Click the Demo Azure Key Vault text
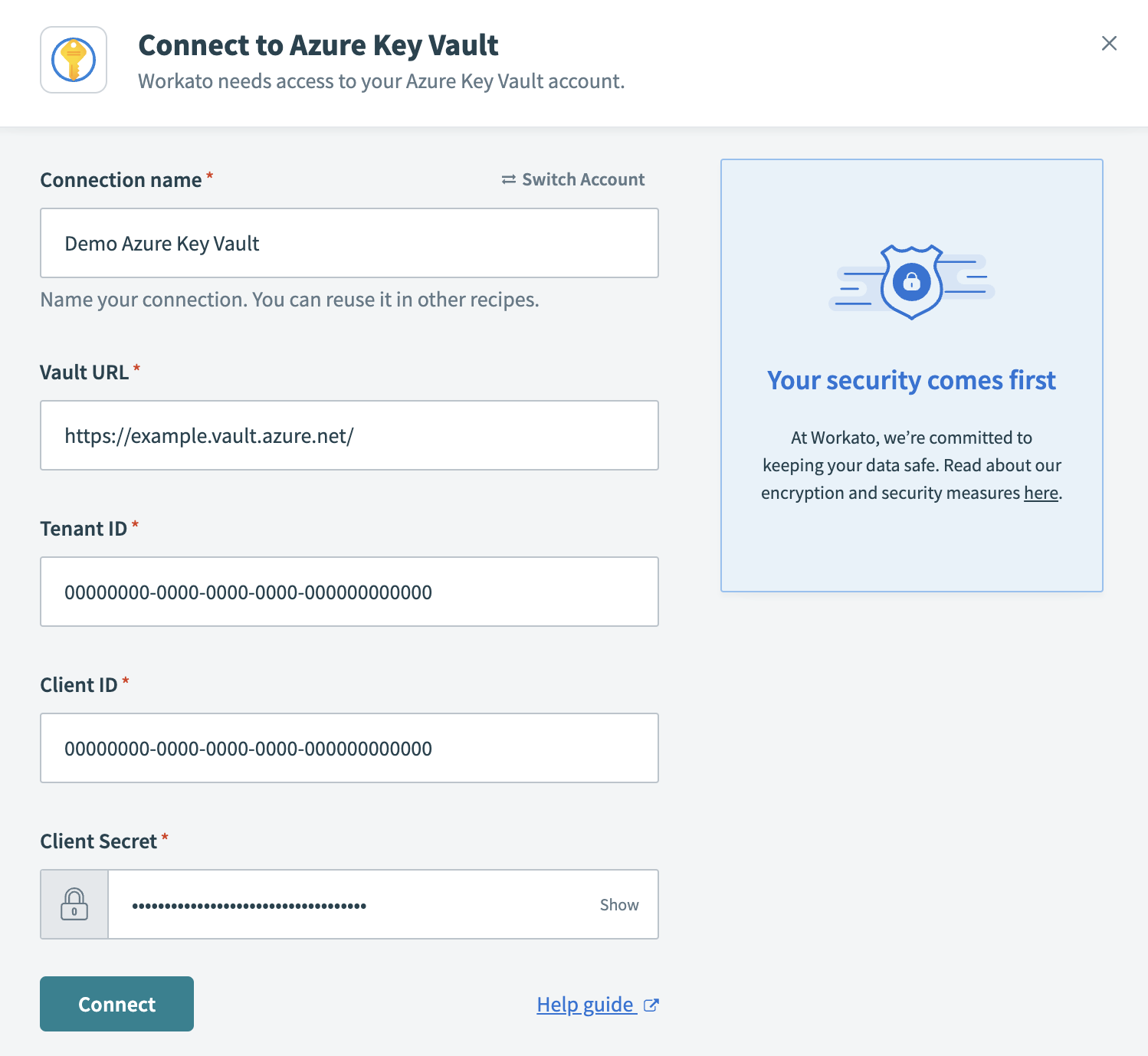Screen dimensions: 1148x1056 tap(162, 243)
